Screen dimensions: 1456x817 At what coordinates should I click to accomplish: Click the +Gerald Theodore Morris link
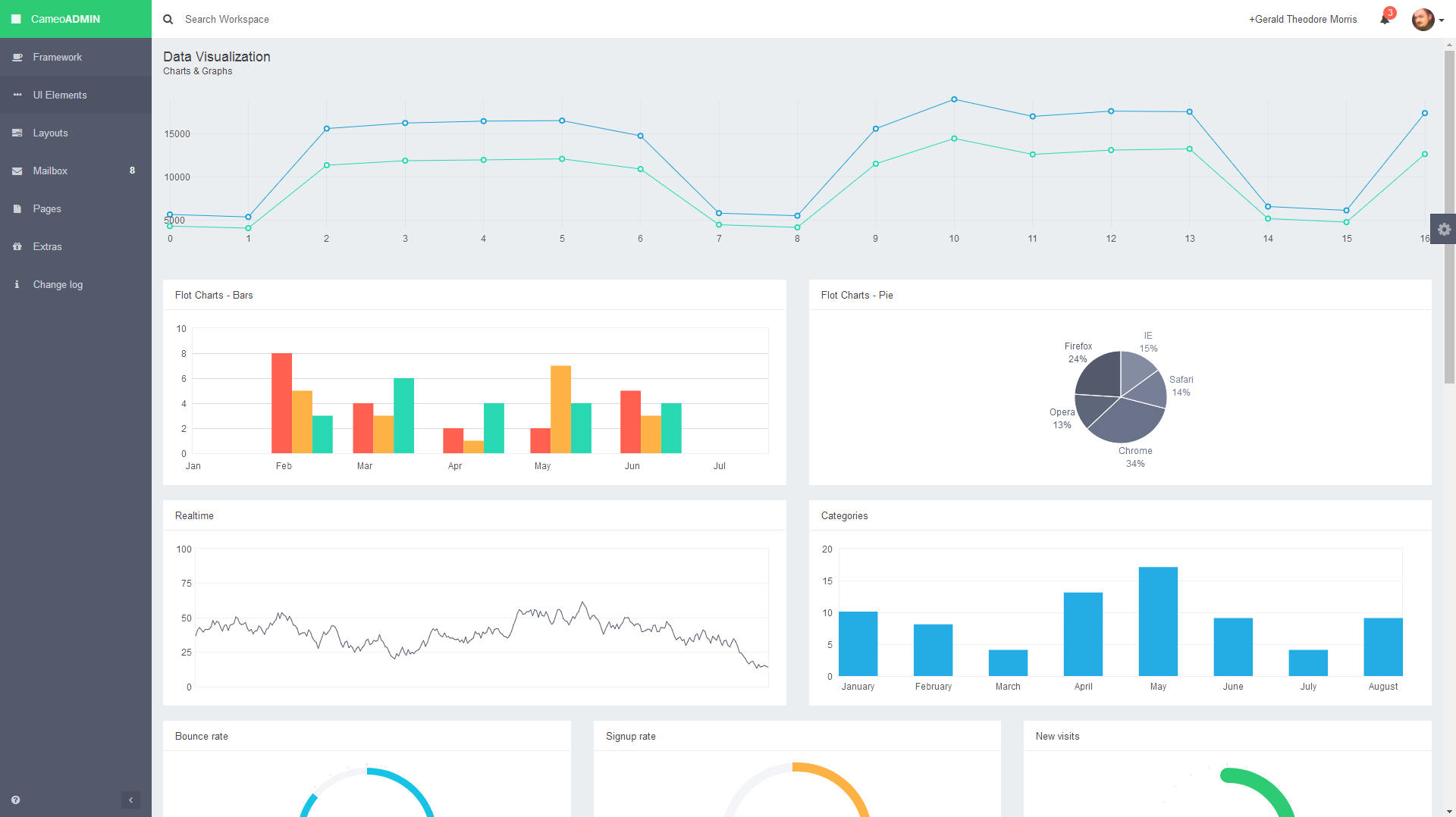click(1303, 19)
